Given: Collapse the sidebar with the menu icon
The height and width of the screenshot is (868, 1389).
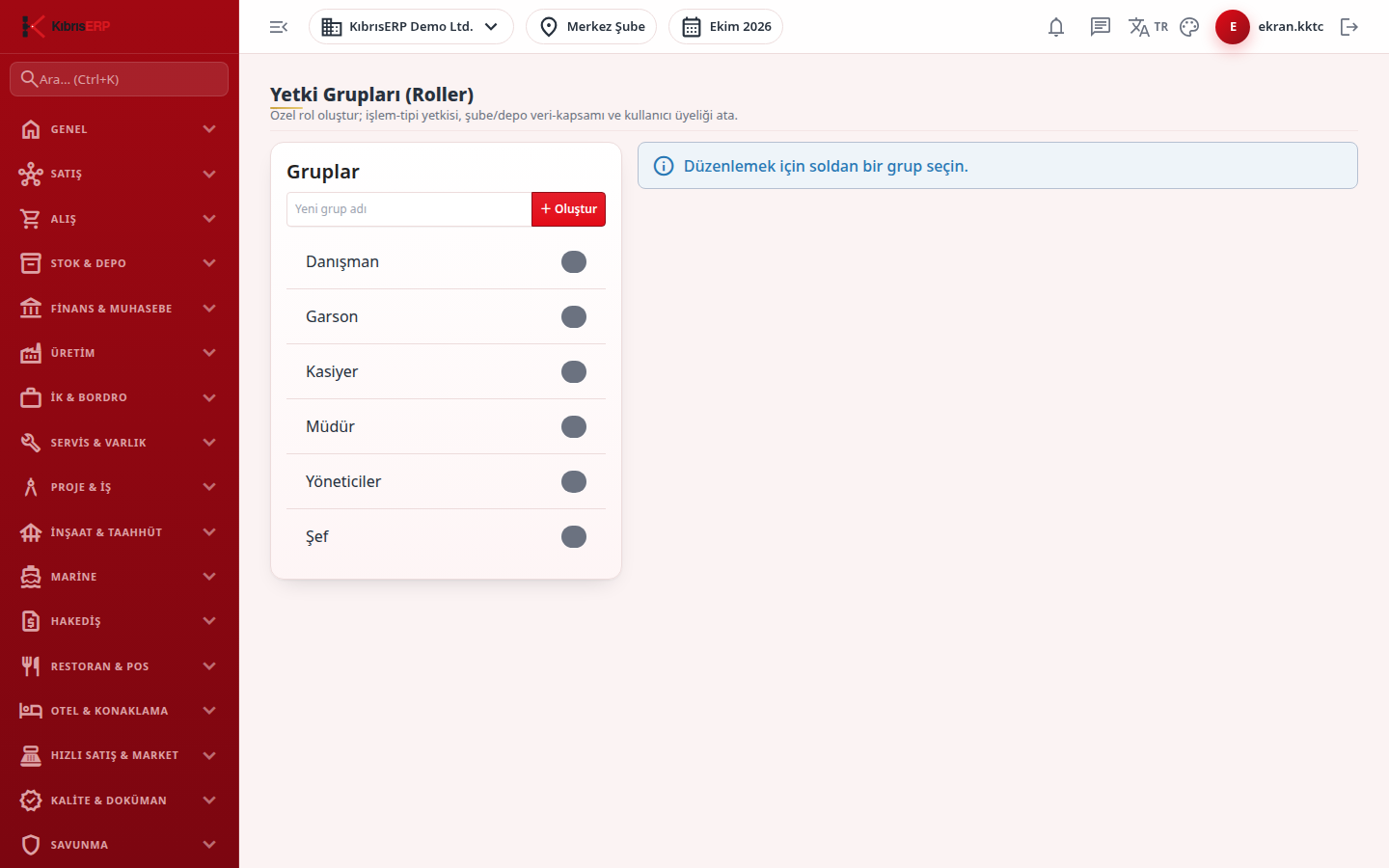Looking at the screenshot, I should click(279, 27).
